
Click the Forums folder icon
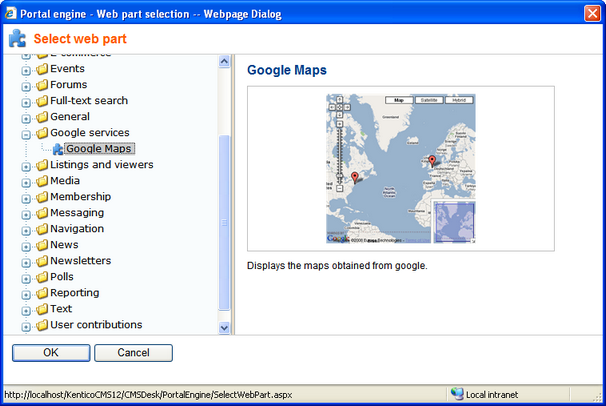pyautogui.click(x=42, y=85)
